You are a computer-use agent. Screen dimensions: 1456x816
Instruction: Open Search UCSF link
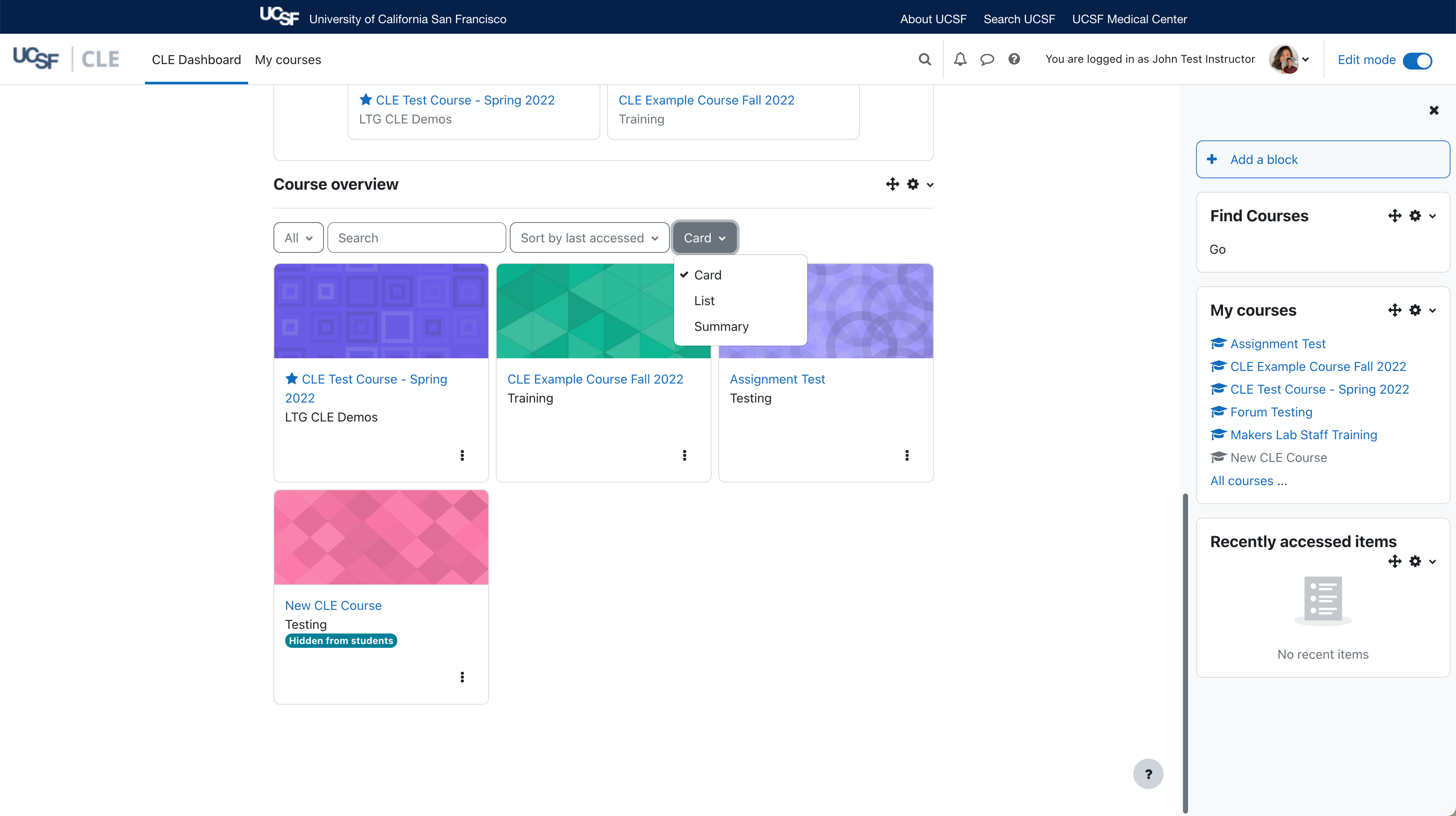1019,19
